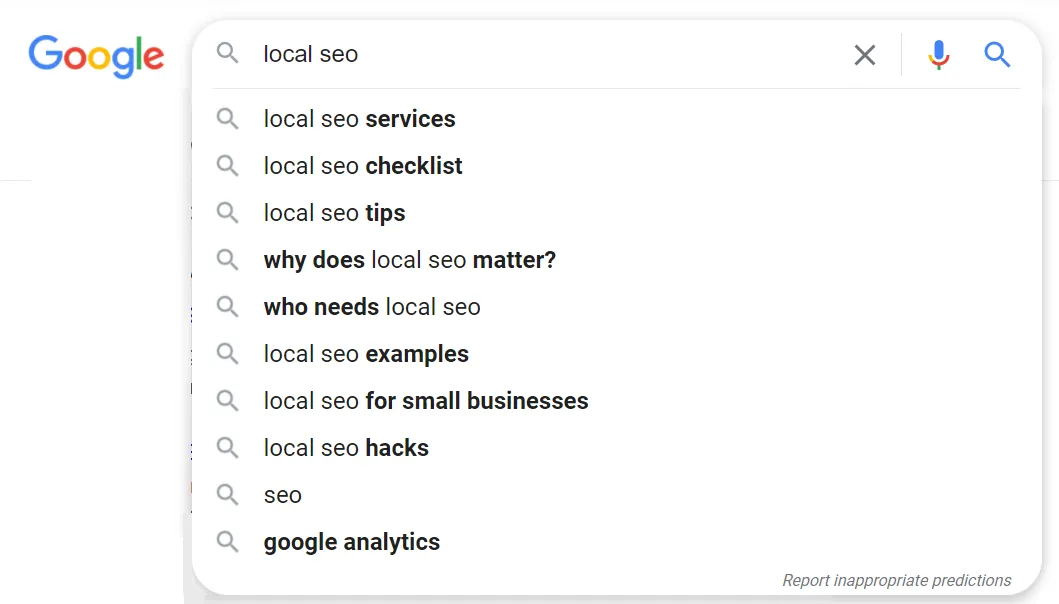Select 'local seo services' suggestion
Screen dimensions: 1059x604
[359, 119]
